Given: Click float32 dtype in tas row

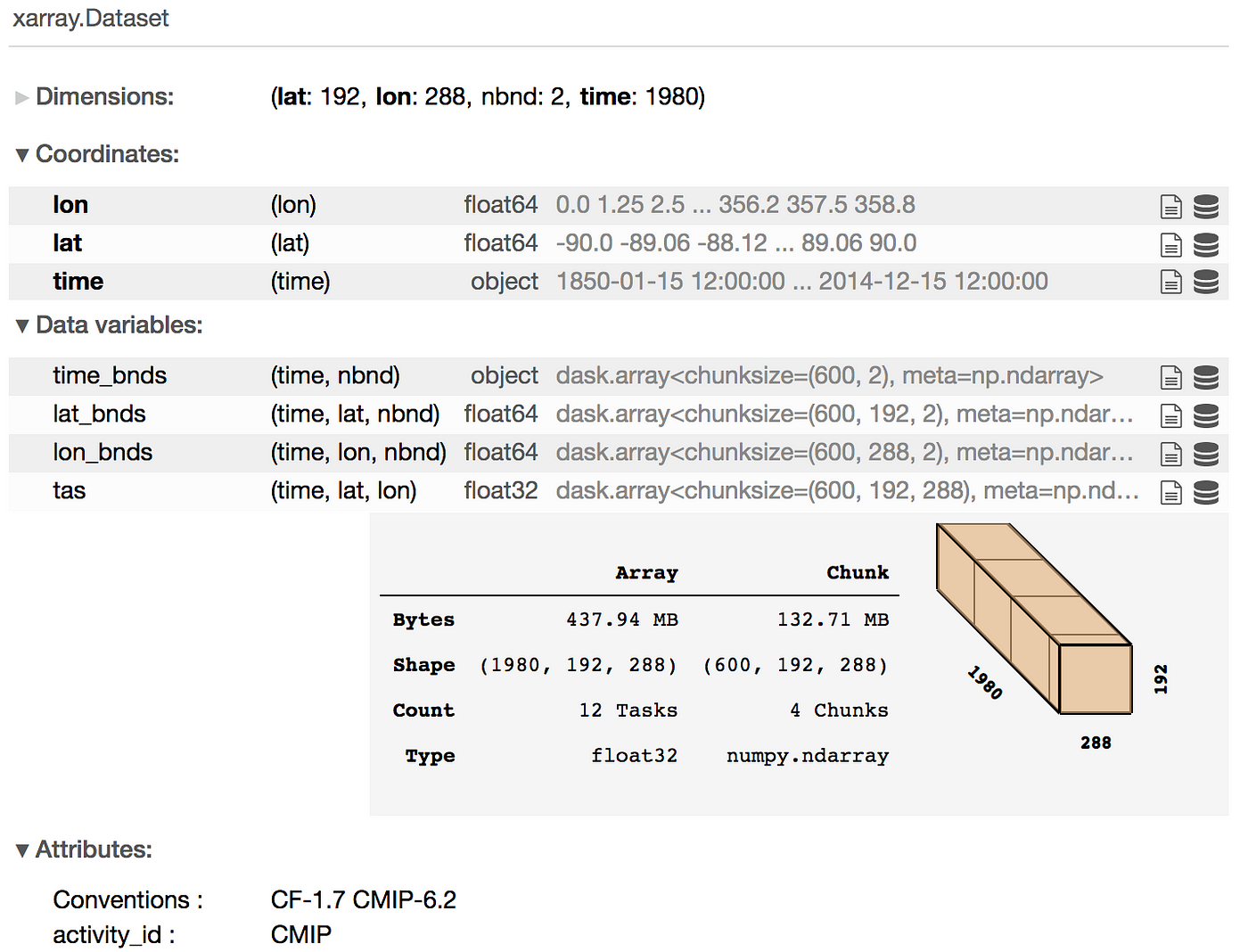Looking at the screenshot, I should click(501, 491).
